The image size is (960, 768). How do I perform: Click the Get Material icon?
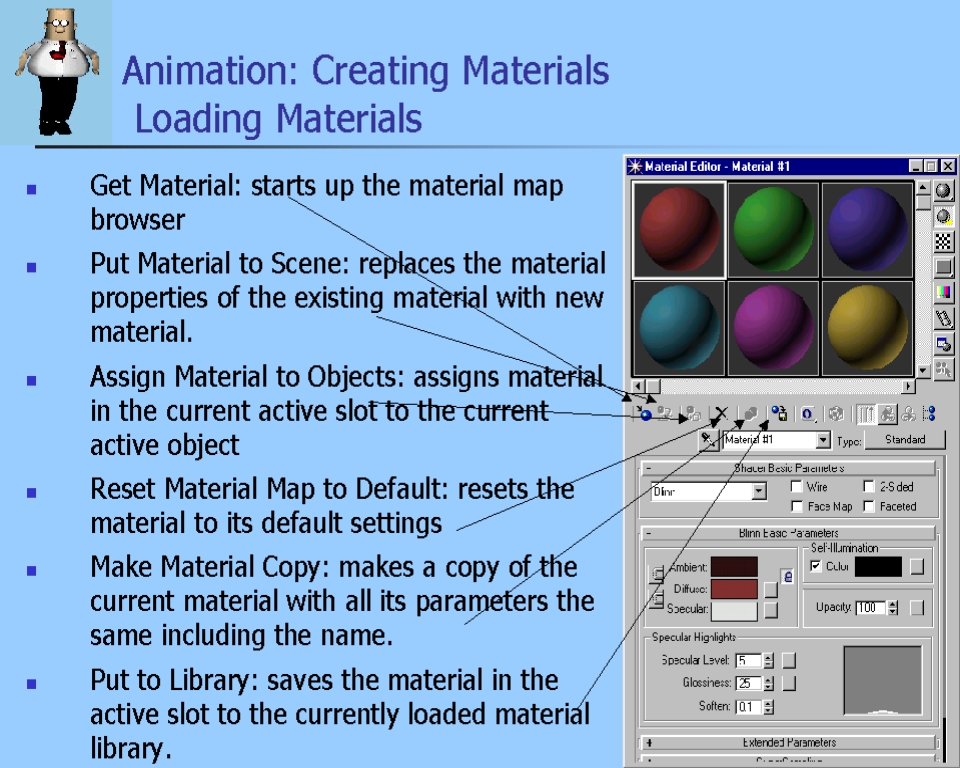coord(645,413)
